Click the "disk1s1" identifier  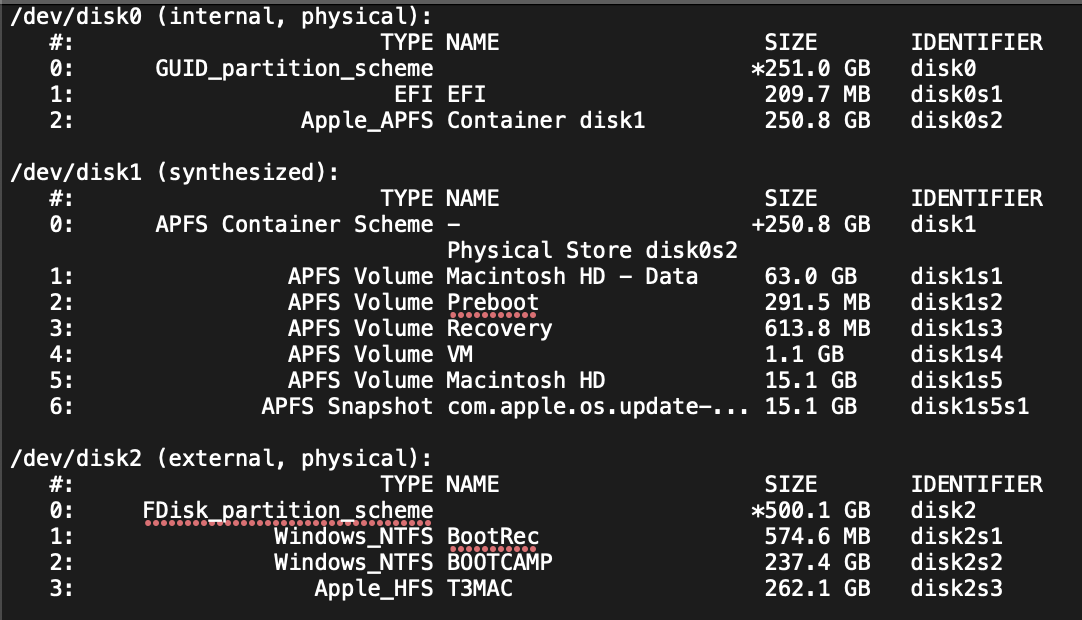[x=956, y=276]
